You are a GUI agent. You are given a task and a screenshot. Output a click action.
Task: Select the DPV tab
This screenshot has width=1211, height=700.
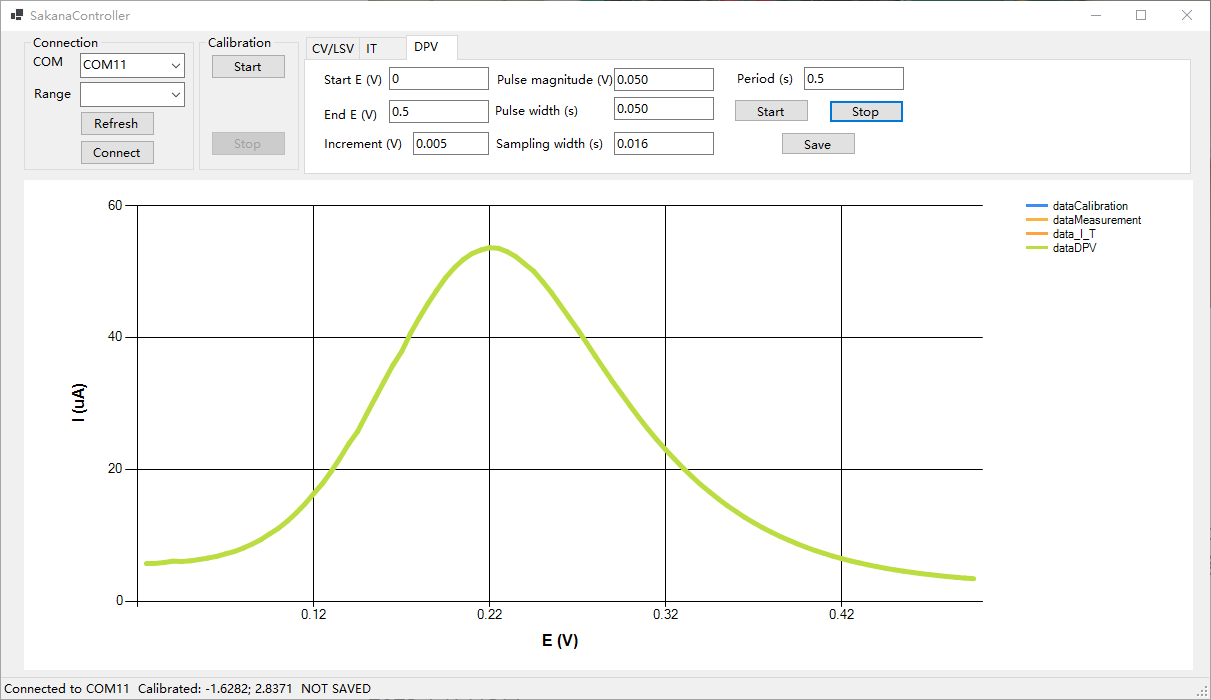tap(427, 47)
